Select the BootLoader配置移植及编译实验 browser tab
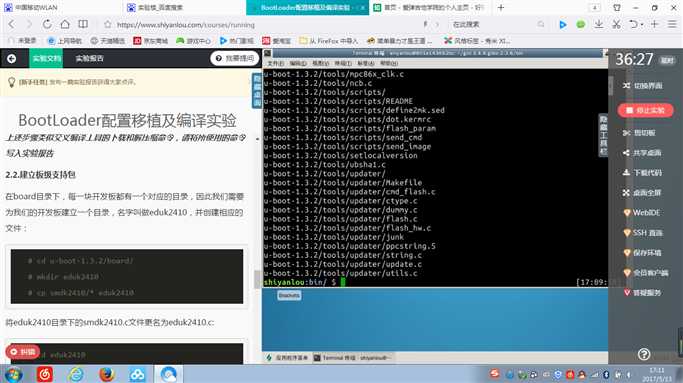683x383 pixels. tap(308, 7)
